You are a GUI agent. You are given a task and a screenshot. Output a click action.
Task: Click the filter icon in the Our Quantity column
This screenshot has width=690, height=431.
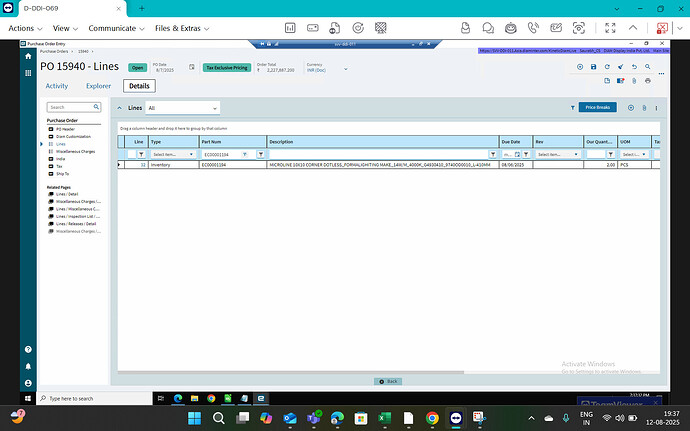[611, 155]
